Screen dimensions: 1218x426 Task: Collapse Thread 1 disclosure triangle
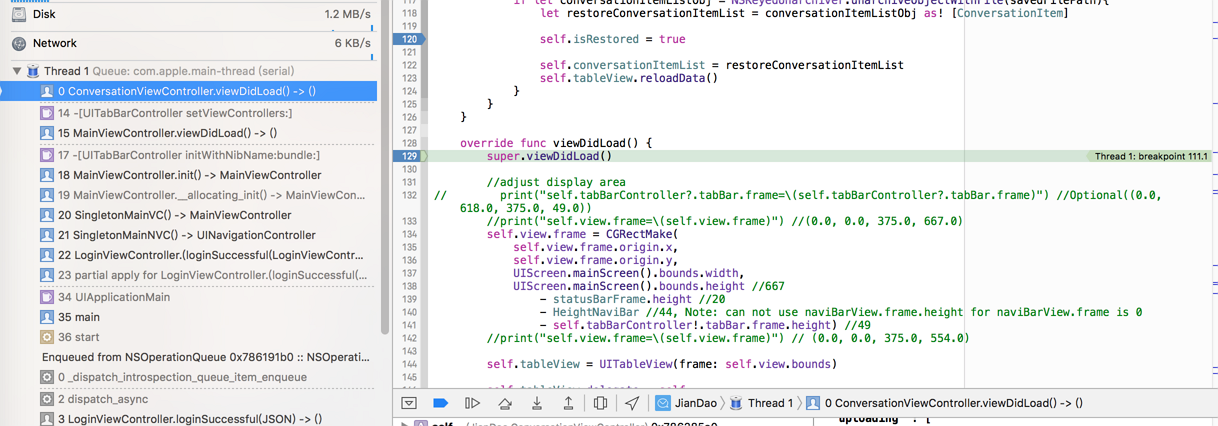[17, 71]
